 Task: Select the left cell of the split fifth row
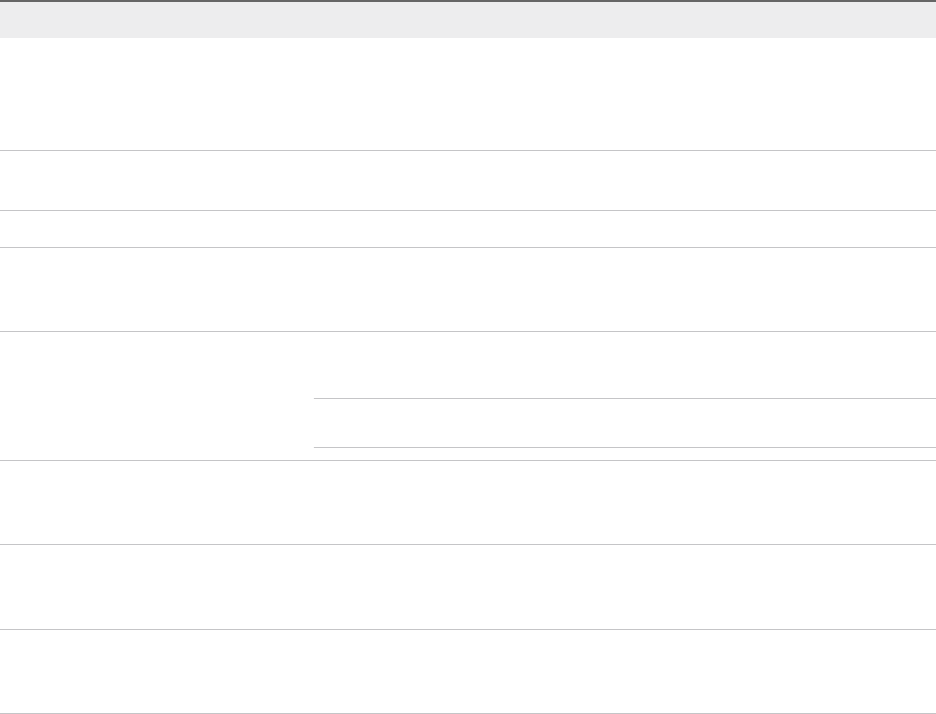coord(156,396)
